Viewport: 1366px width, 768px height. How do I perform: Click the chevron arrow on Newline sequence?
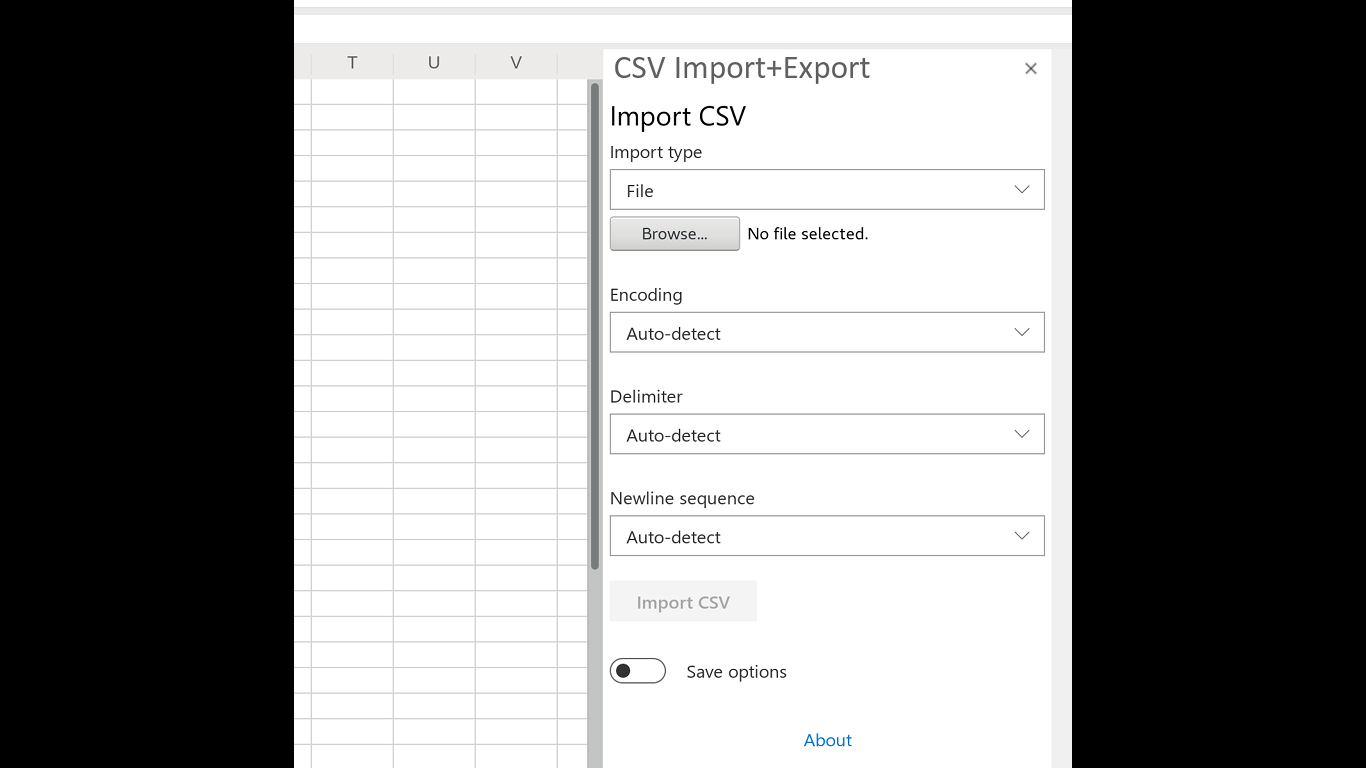1022,537
